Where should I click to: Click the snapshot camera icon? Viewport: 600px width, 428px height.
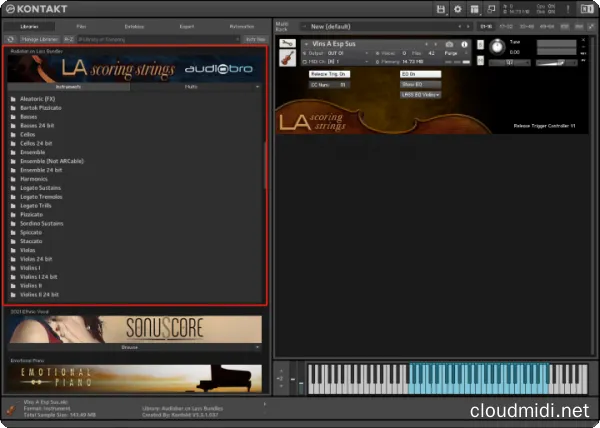[x=449, y=44]
